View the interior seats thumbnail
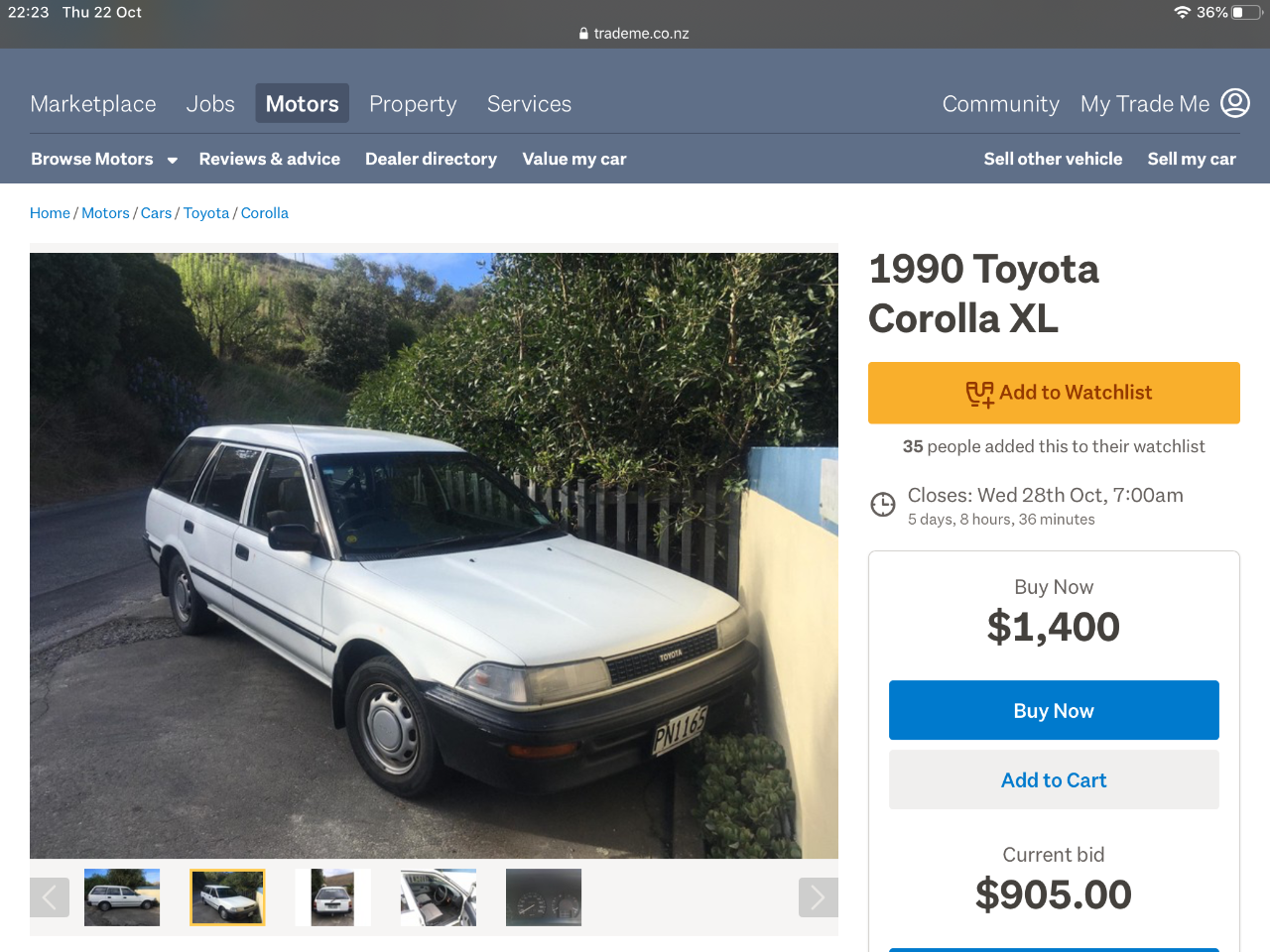This screenshot has height=952, width=1270. (x=439, y=897)
